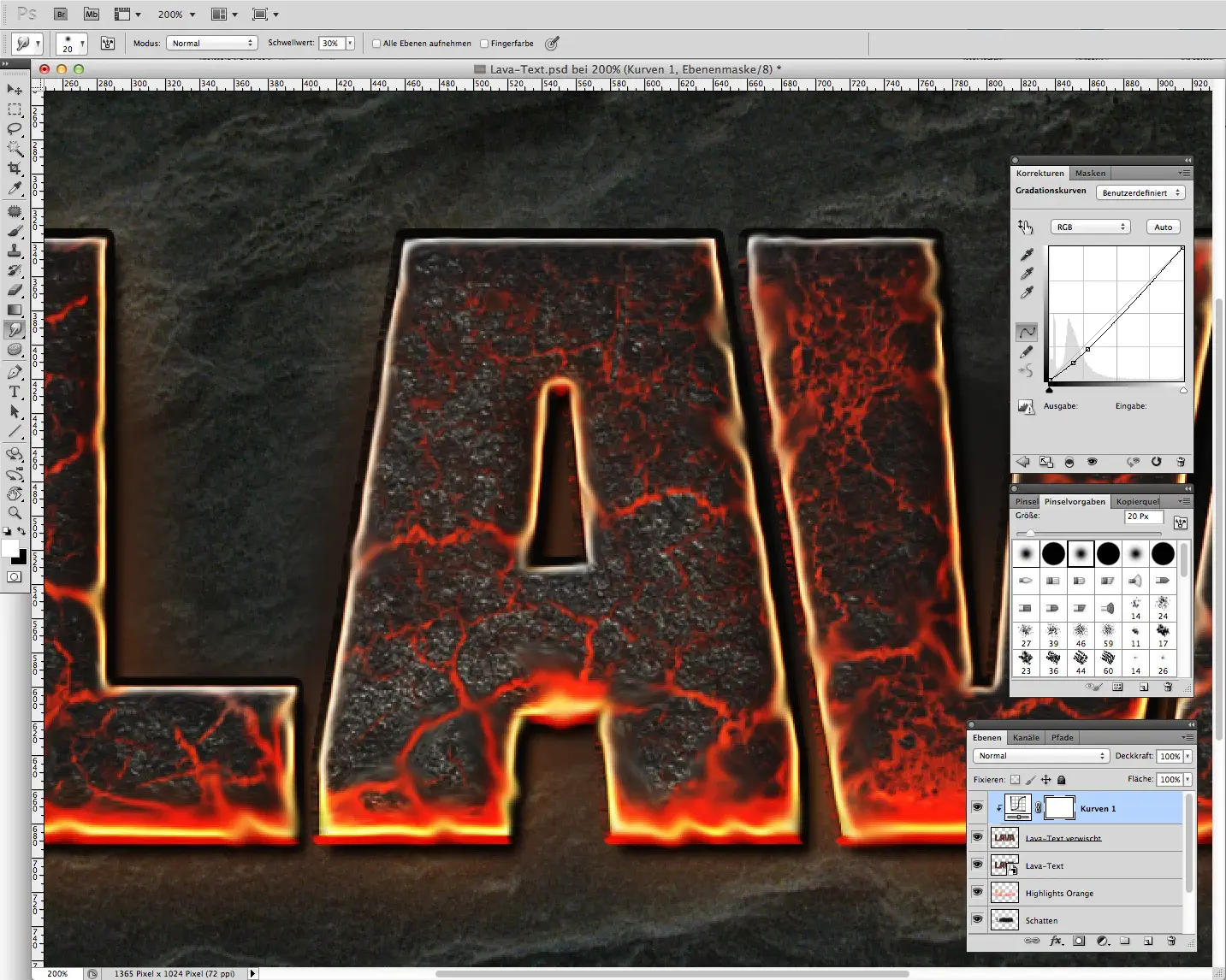Open the RGB channel dropdown in Gradationskurven

1091,227
